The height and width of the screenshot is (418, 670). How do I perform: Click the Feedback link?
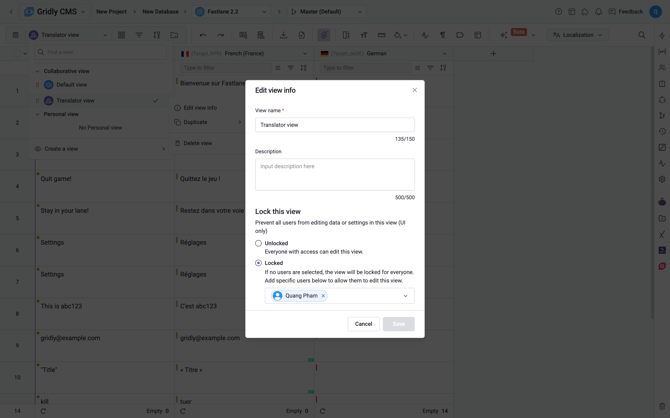tap(626, 12)
